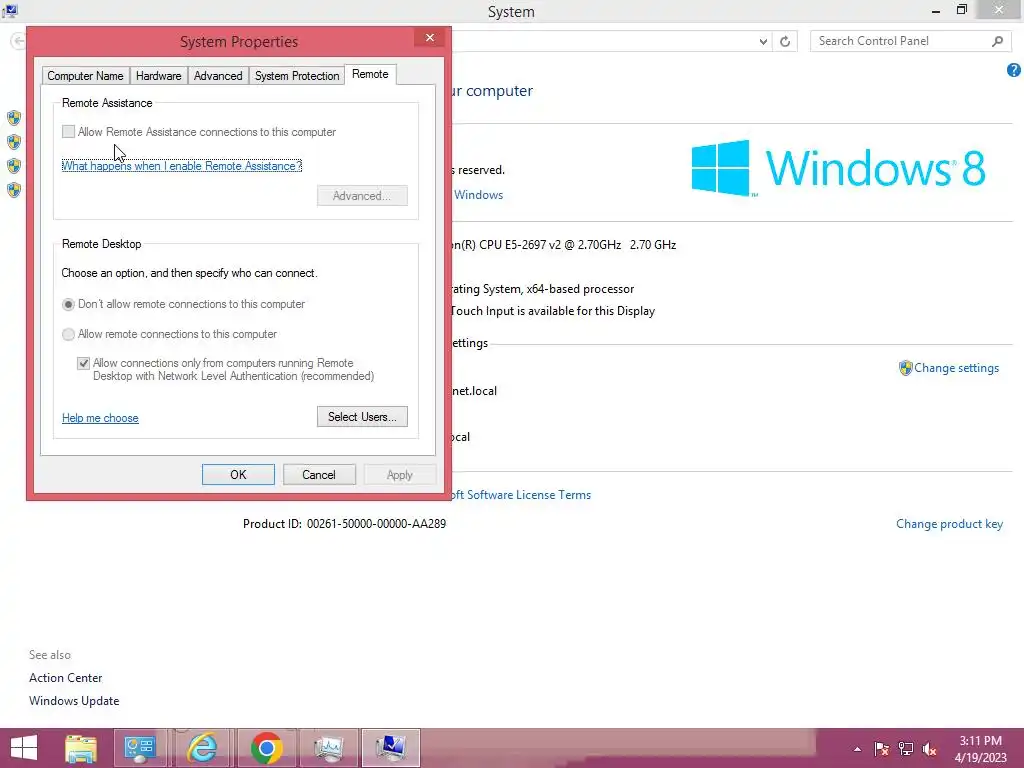The image size is (1024, 768).
Task: Toggle Network Level Authentication checkbox
Action: 83,363
